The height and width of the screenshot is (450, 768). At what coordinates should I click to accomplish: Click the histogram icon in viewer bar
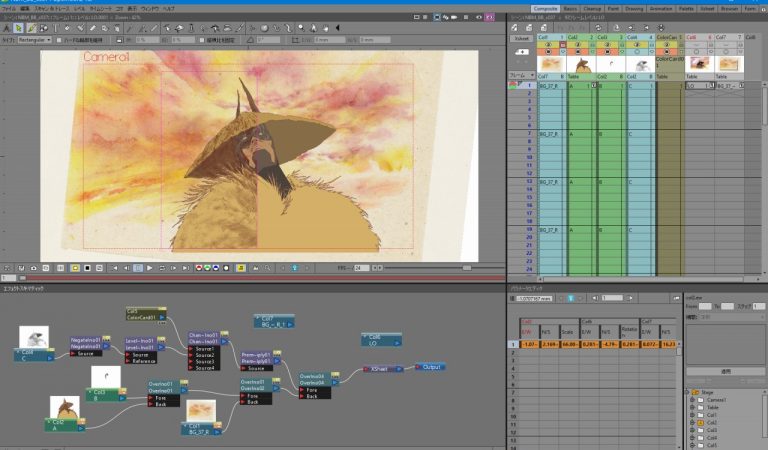tap(255, 268)
